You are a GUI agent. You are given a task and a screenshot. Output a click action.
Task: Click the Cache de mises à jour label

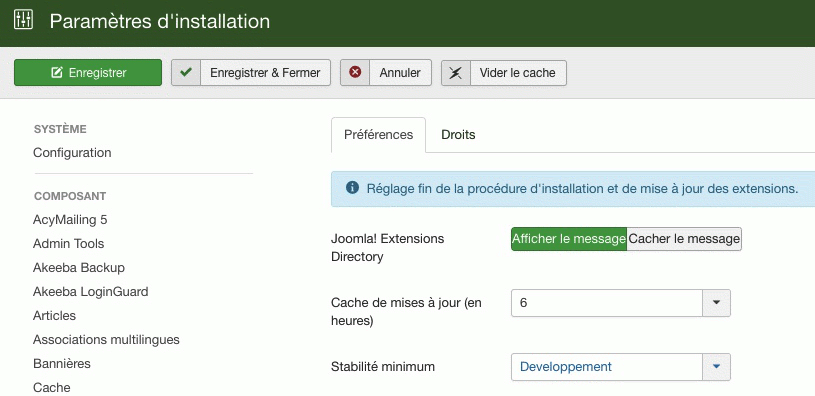406,312
